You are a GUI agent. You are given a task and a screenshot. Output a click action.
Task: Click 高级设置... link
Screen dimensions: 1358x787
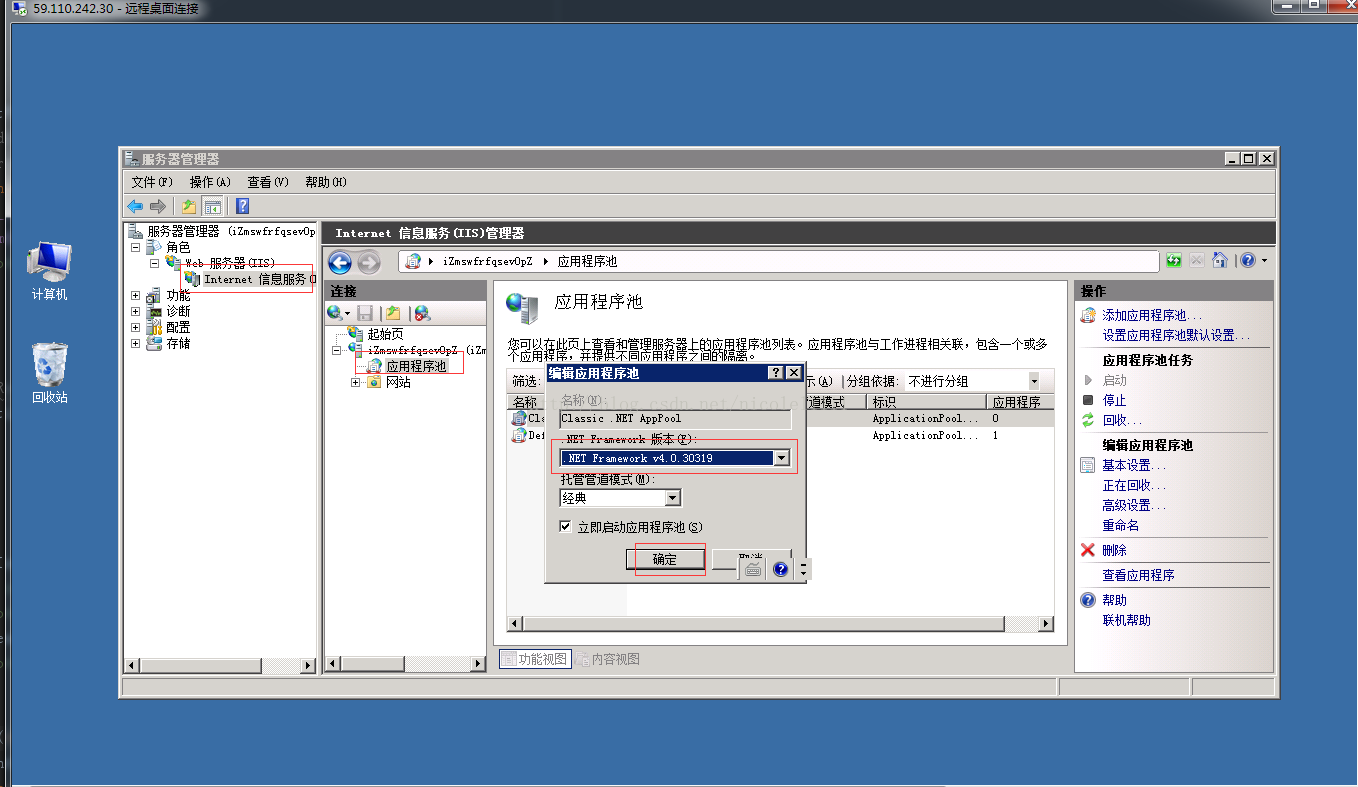point(1134,505)
